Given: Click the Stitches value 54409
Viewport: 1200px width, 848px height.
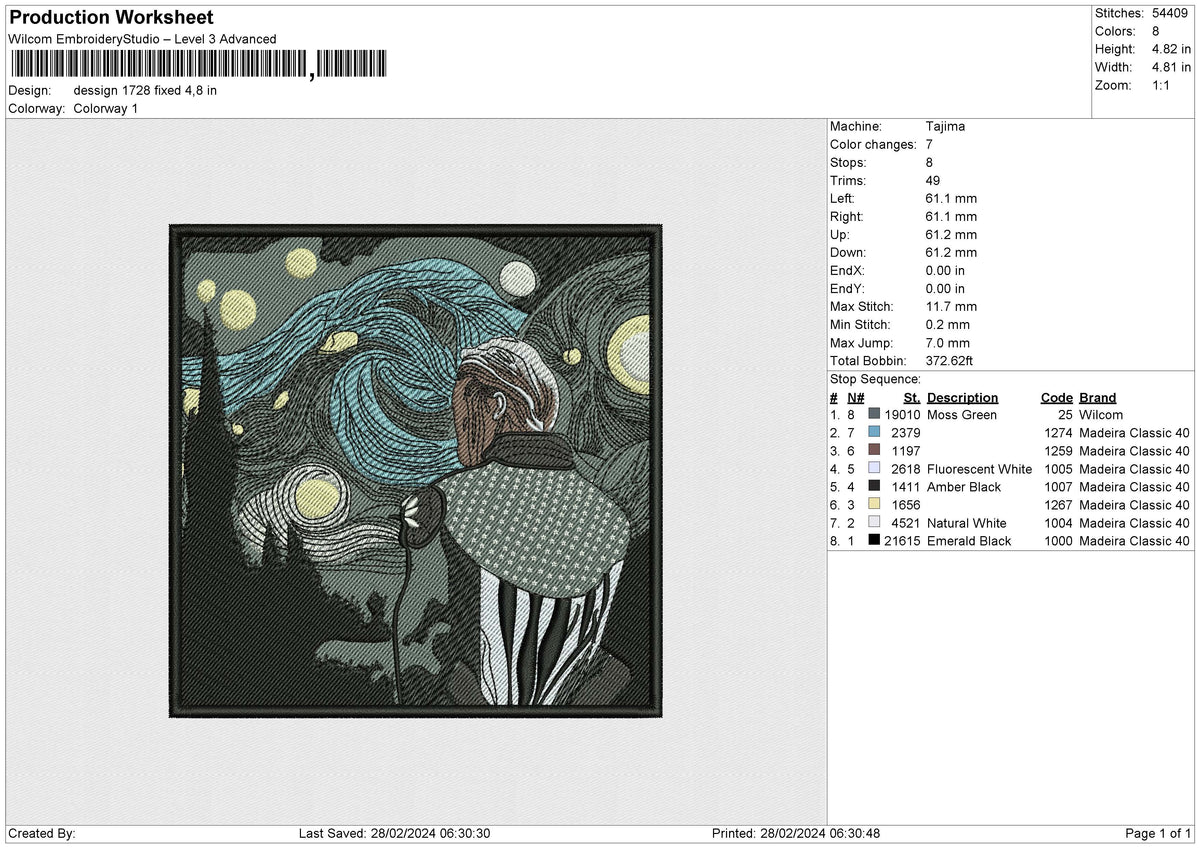Looking at the screenshot, I should [x=1170, y=13].
